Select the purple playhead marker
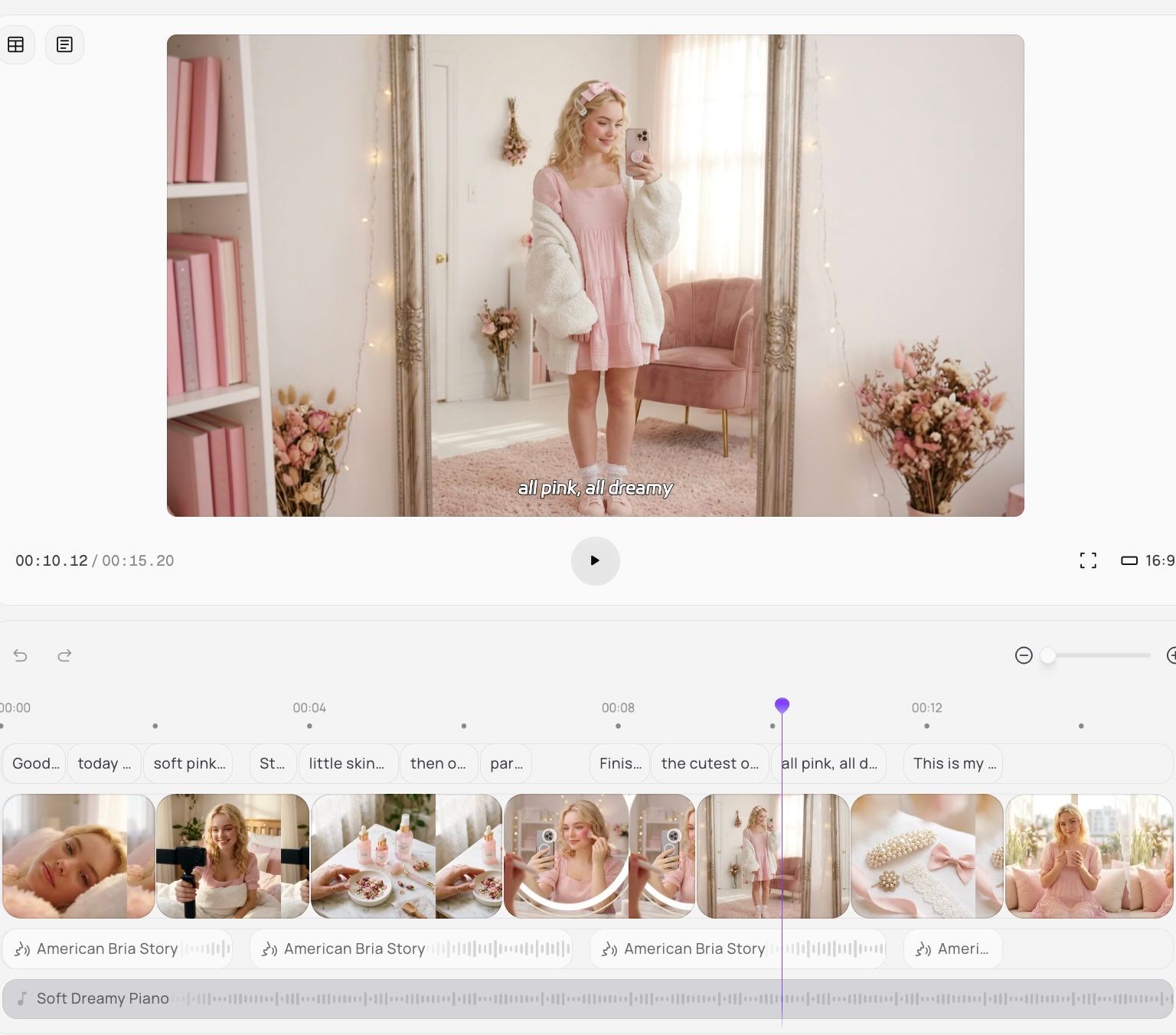This screenshot has width=1176, height=1035. tap(782, 705)
